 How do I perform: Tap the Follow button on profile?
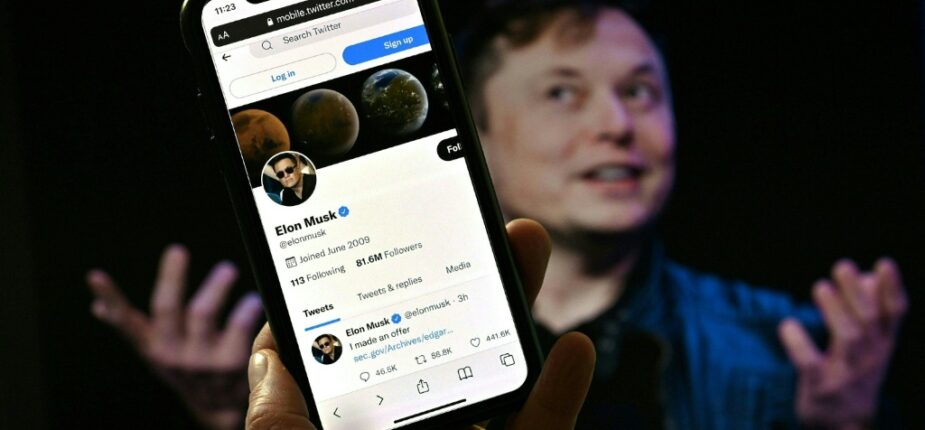[x=451, y=150]
